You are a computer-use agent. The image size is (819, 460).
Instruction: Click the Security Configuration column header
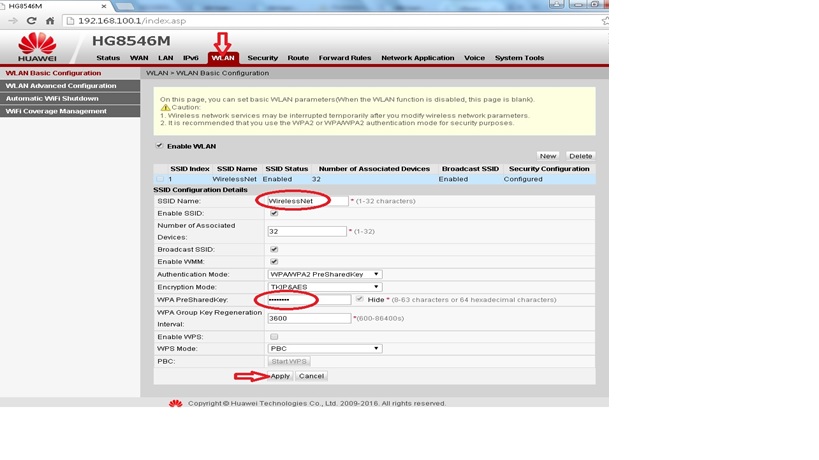point(549,169)
